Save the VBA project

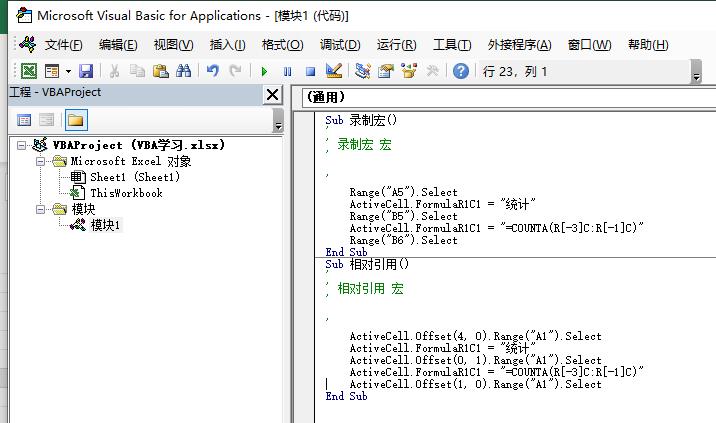point(86,71)
